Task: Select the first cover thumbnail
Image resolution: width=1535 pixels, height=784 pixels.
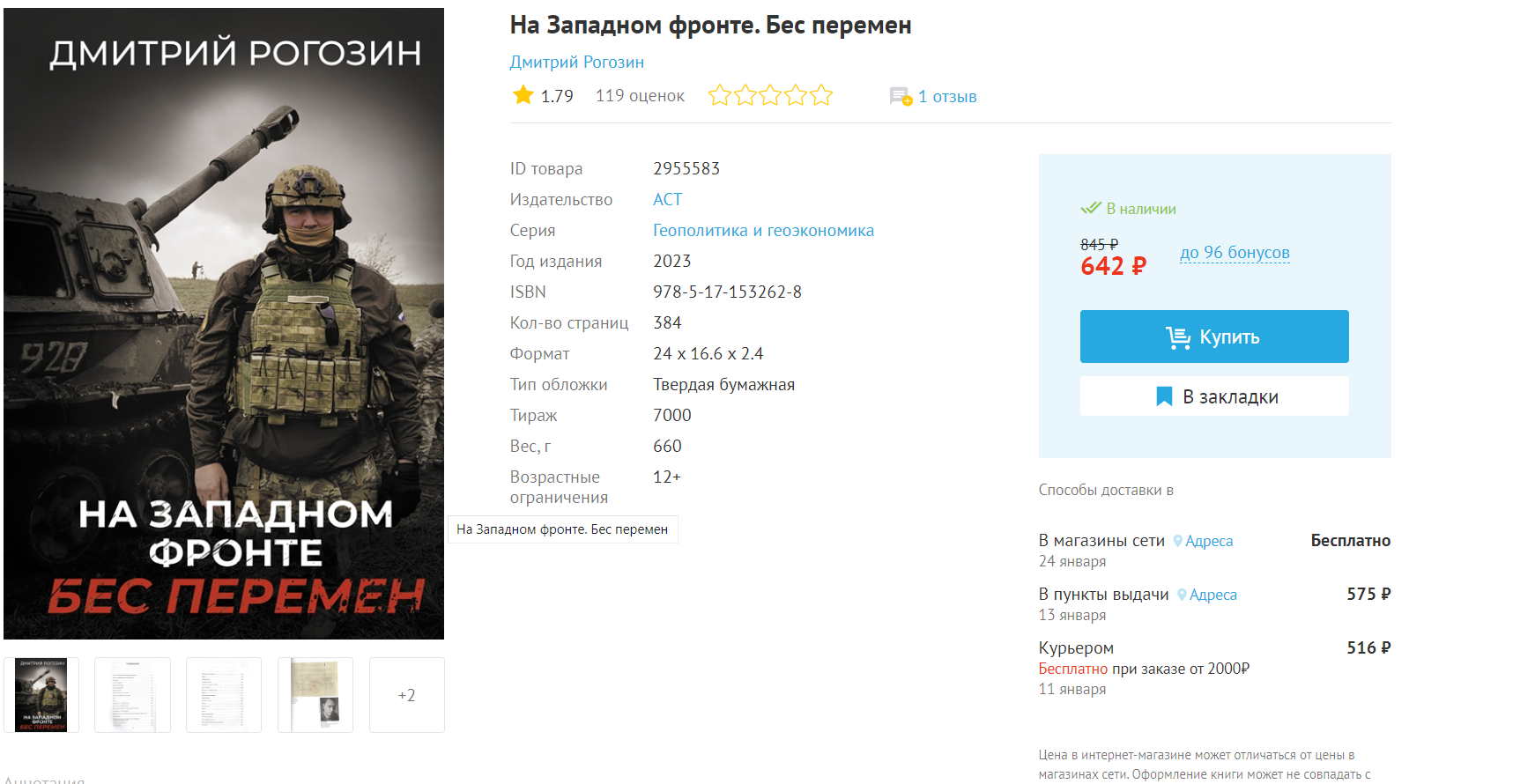Action: click(x=41, y=695)
